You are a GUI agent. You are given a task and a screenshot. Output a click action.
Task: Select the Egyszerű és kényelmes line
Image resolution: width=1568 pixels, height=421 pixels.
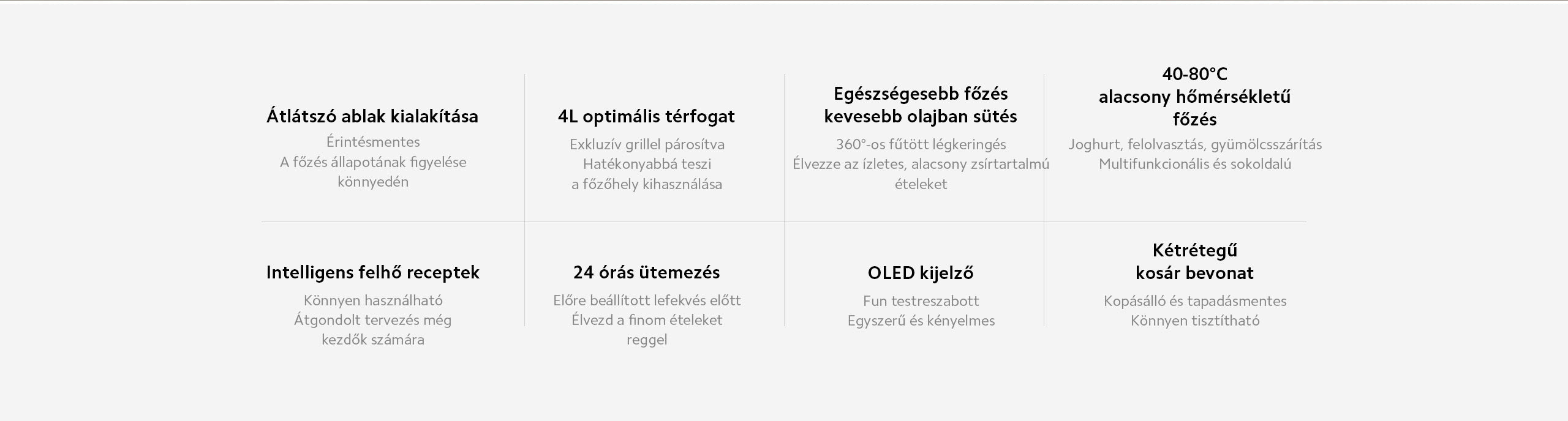pyautogui.click(x=921, y=321)
